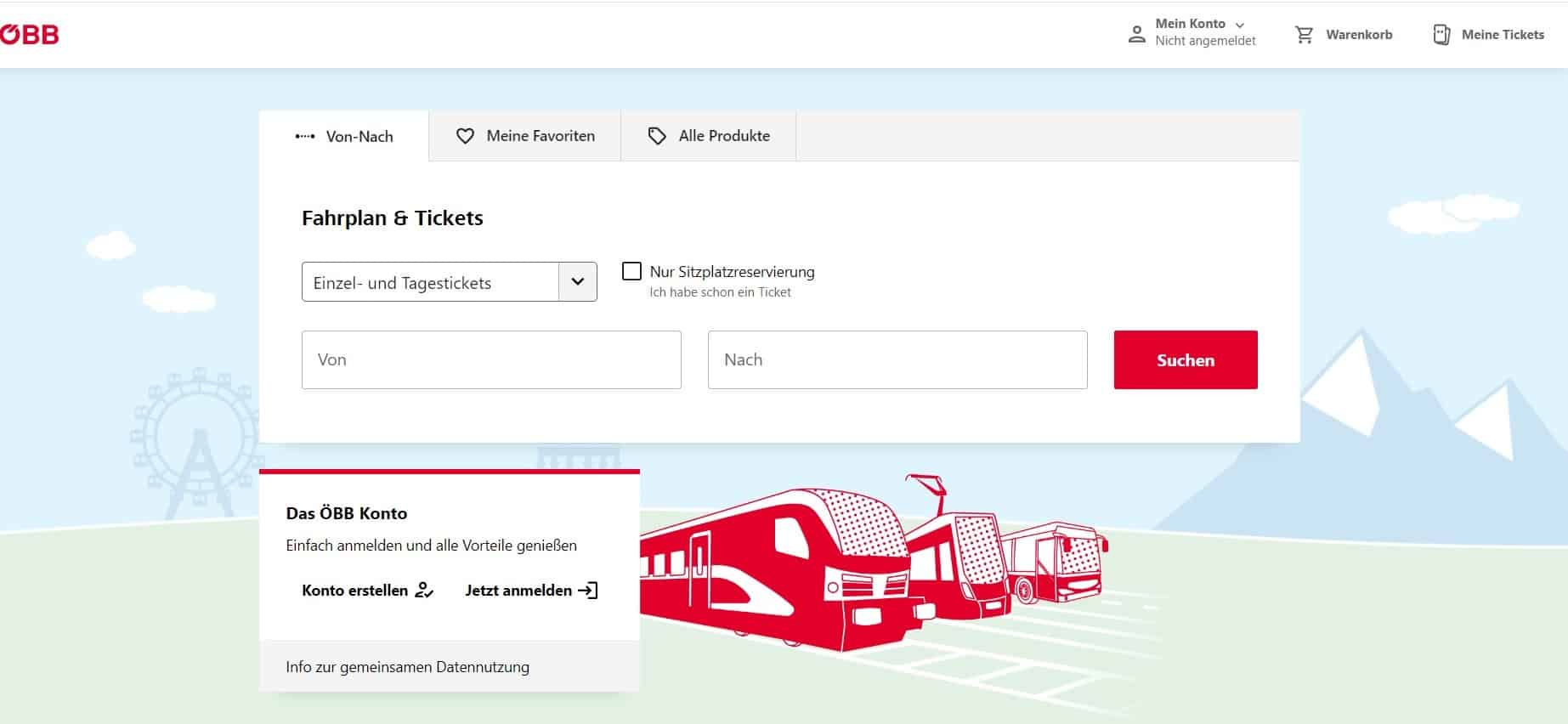Viewport: 1568px width, 724px height.
Task: Click the Ich habe schon ein Ticket text
Action: point(720,292)
